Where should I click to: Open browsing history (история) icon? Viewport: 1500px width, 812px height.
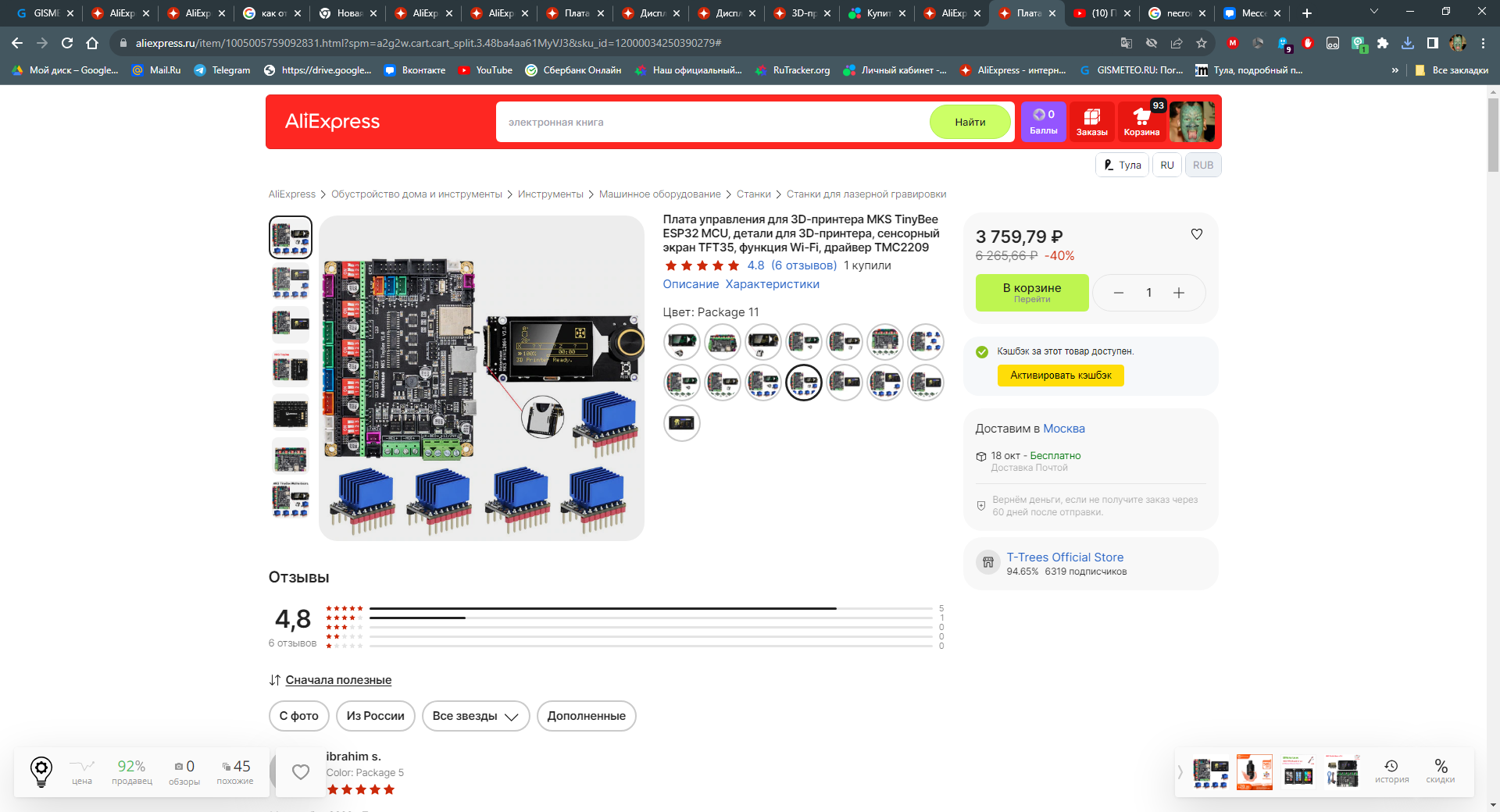coord(1391,771)
